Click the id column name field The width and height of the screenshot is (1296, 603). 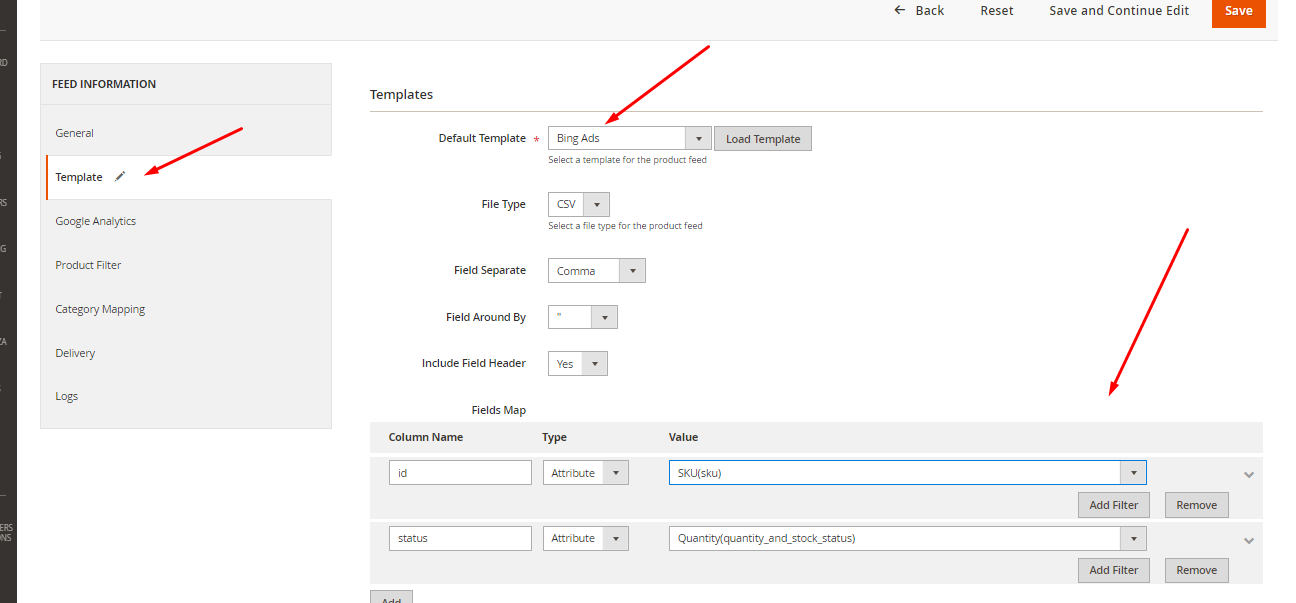(x=460, y=473)
